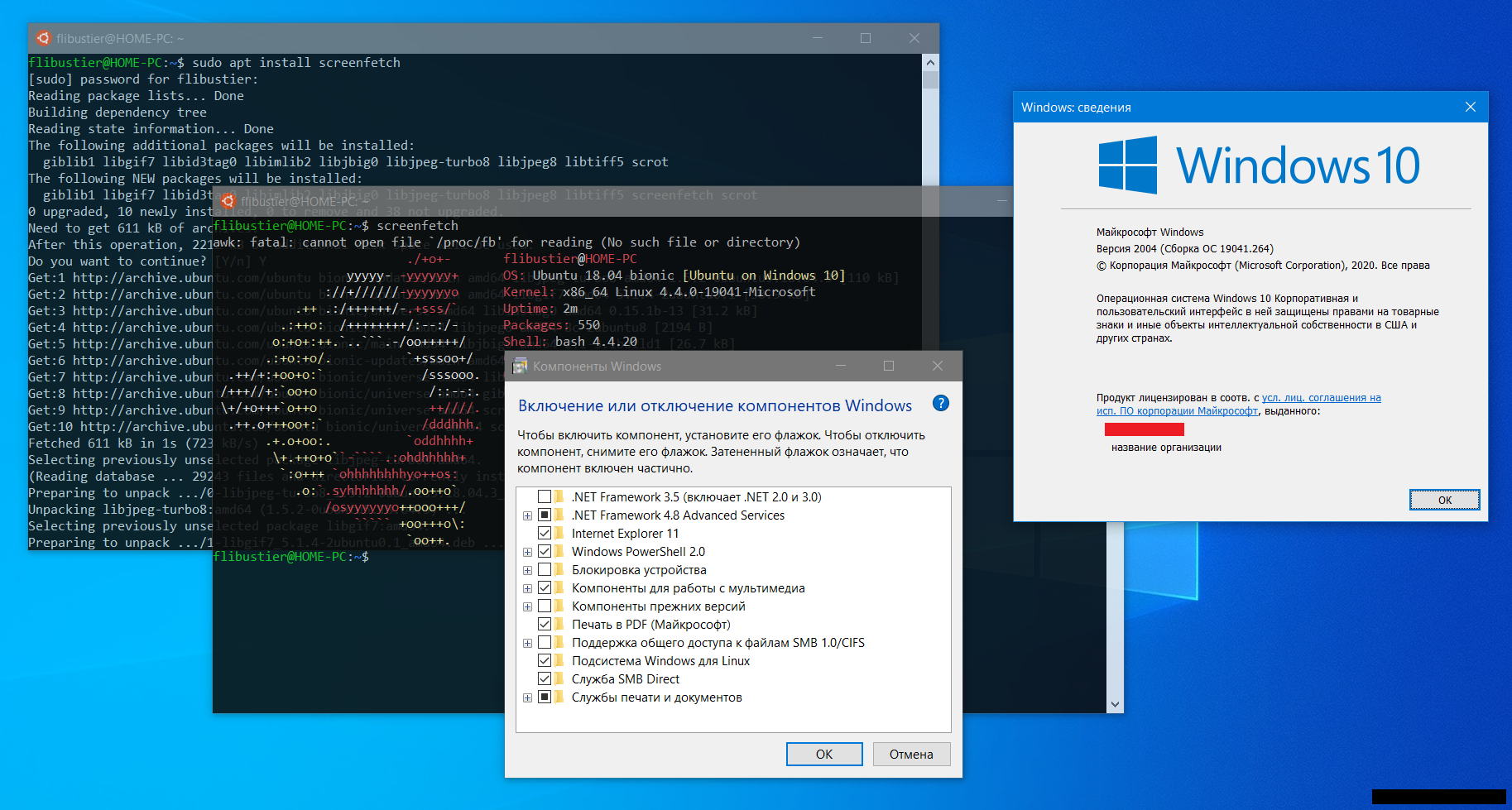Screen dimensions: 1512x810
Task: Maximize the Компоненты Windows window
Action: 889,366
